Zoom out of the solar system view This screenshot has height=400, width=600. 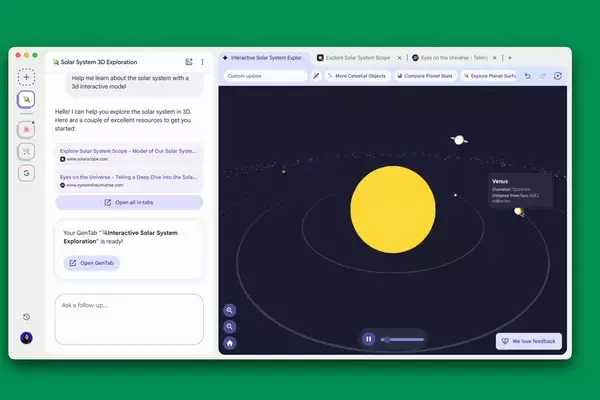click(x=230, y=327)
